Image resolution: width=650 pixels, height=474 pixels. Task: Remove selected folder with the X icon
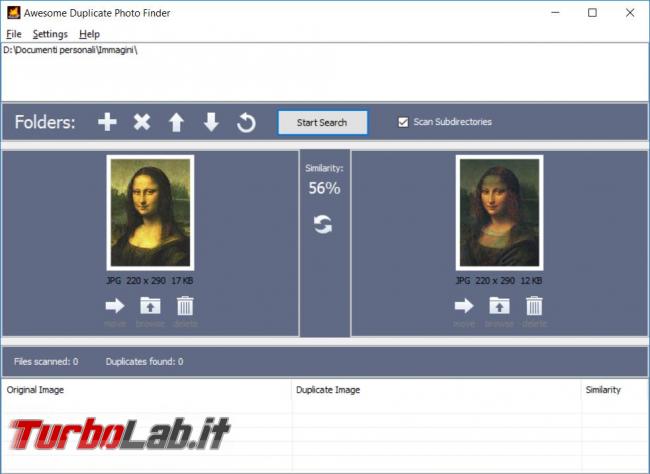click(142, 122)
